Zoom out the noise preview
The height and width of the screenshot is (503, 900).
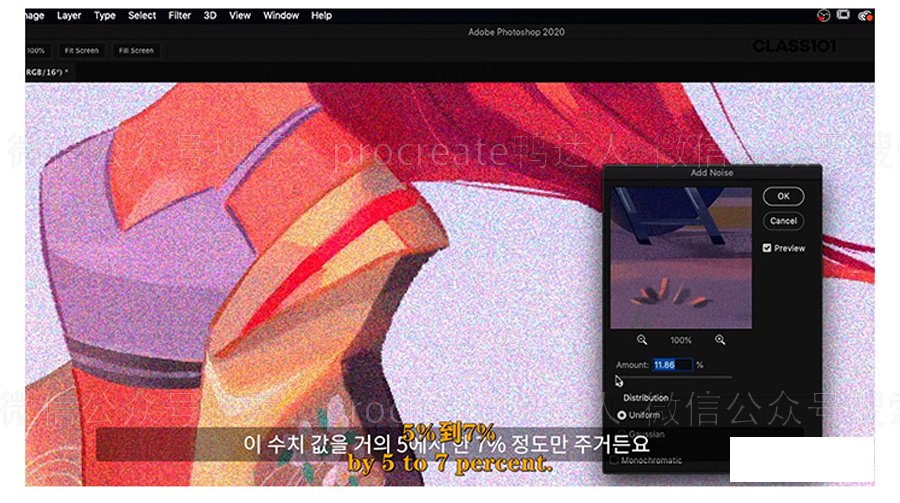point(642,340)
